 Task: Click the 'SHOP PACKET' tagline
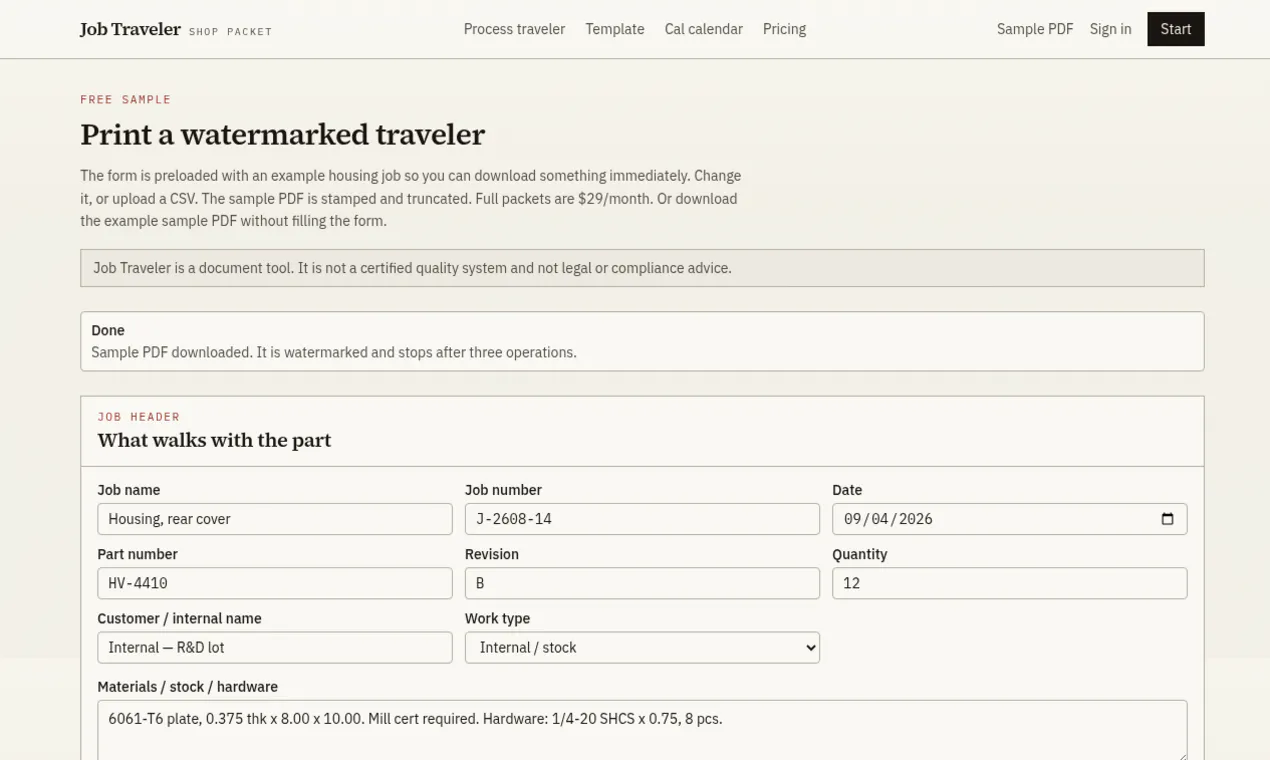click(231, 32)
